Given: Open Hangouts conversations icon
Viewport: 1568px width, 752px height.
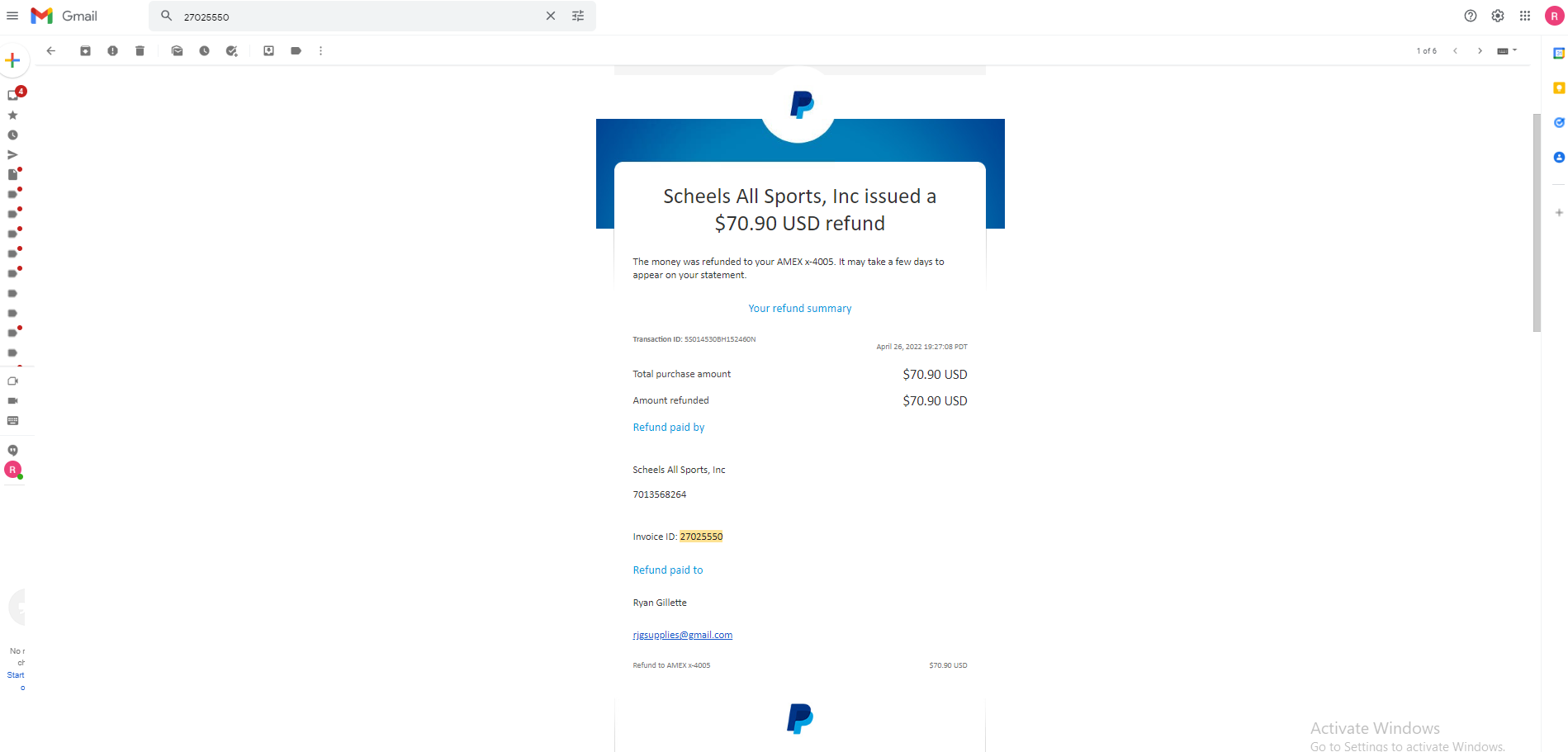Looking at the screenshot, I should pyautogui.click(x=12, y=451).
